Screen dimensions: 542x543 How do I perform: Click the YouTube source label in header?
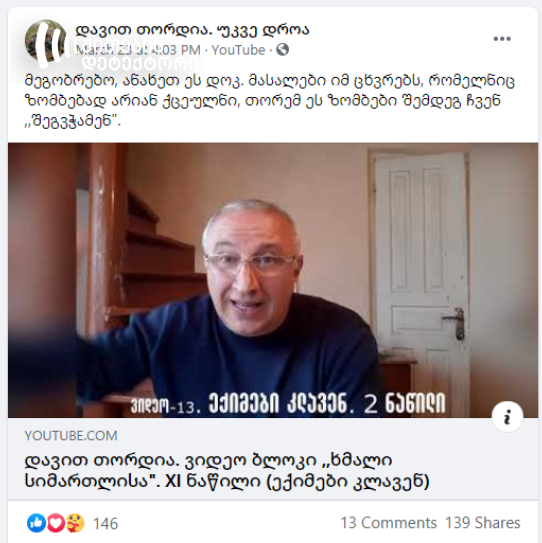238,50
